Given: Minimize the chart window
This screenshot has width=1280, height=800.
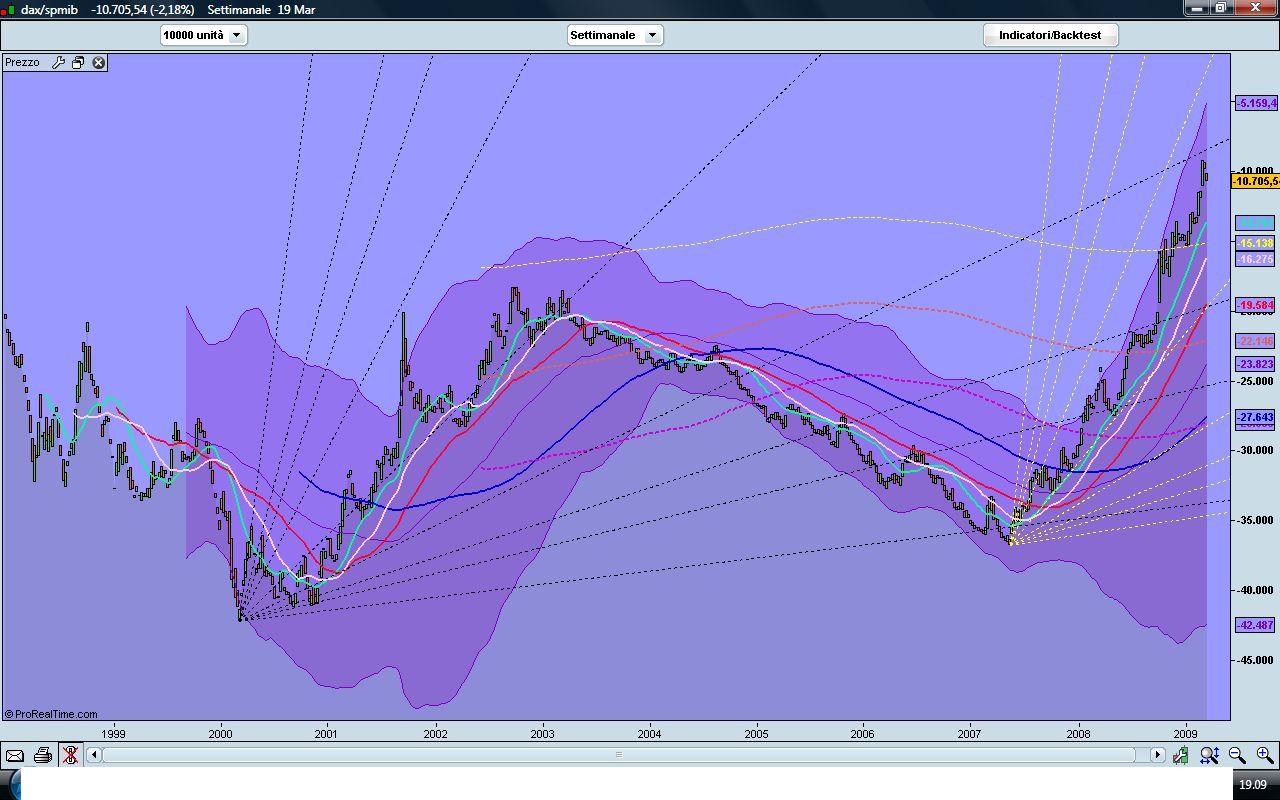Looking at the screenshot, I should [x=1197, y=7].
